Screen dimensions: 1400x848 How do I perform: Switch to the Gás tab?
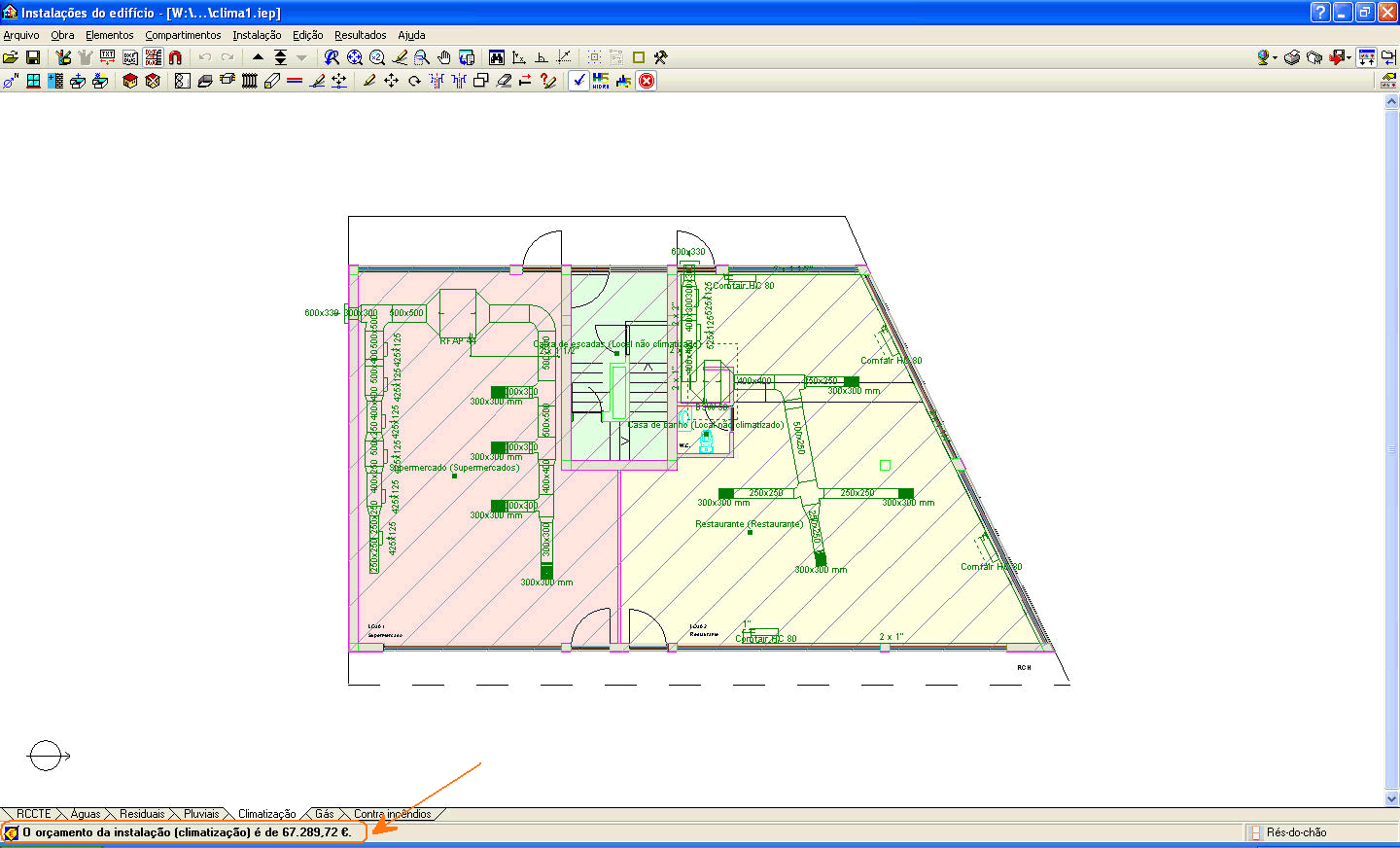pos(325,814)
